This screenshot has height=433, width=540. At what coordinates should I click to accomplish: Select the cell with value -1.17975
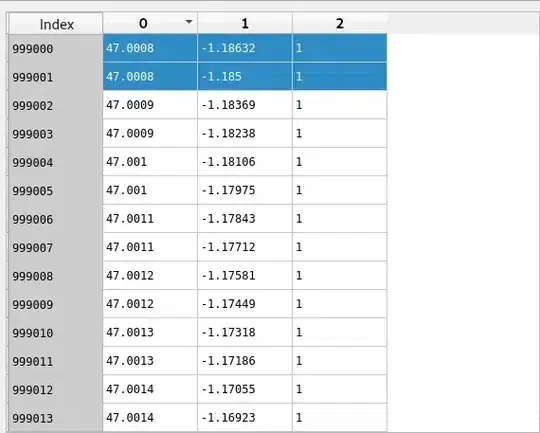coord(245,190)
